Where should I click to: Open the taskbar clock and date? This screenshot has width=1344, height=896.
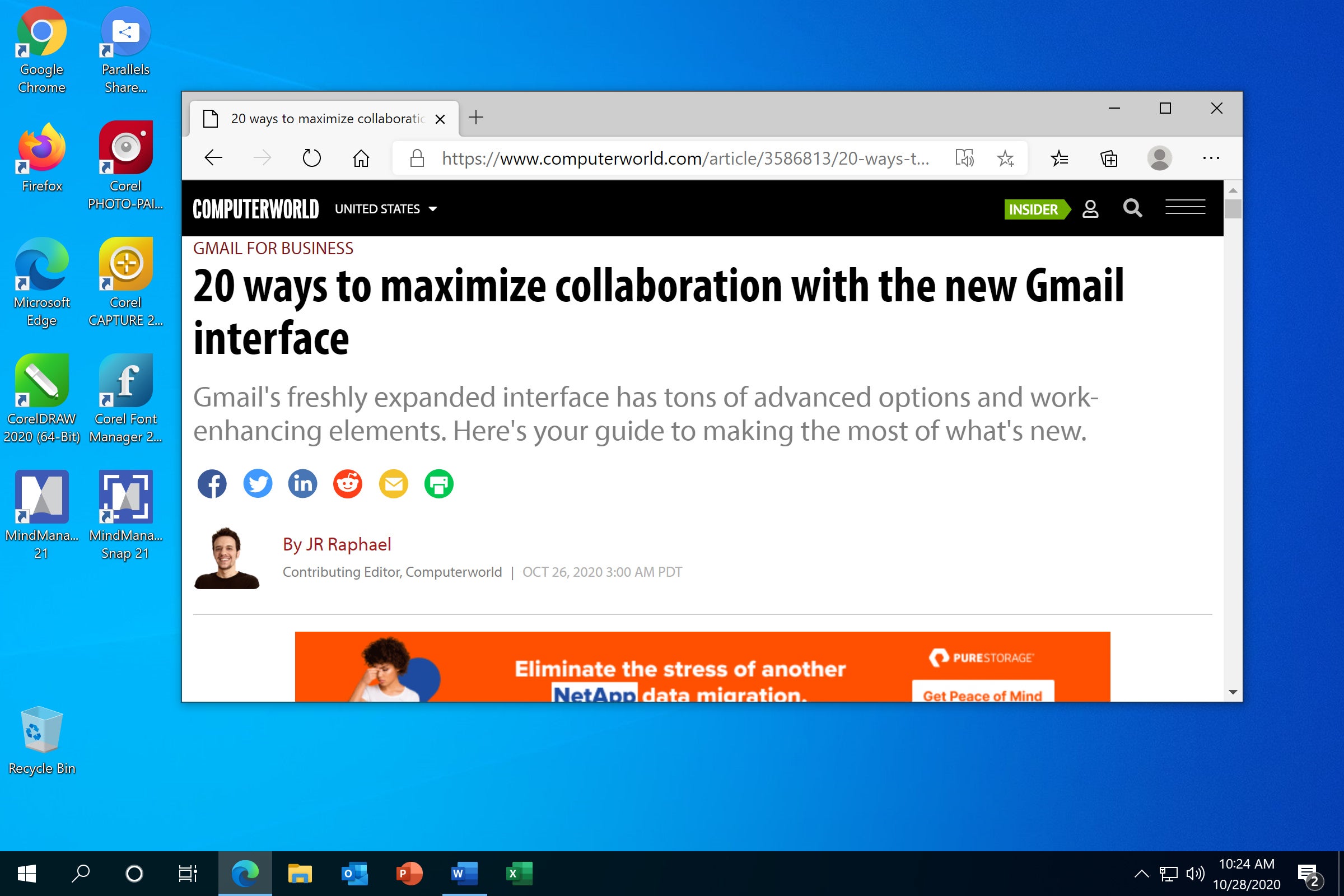(1247, 874)
